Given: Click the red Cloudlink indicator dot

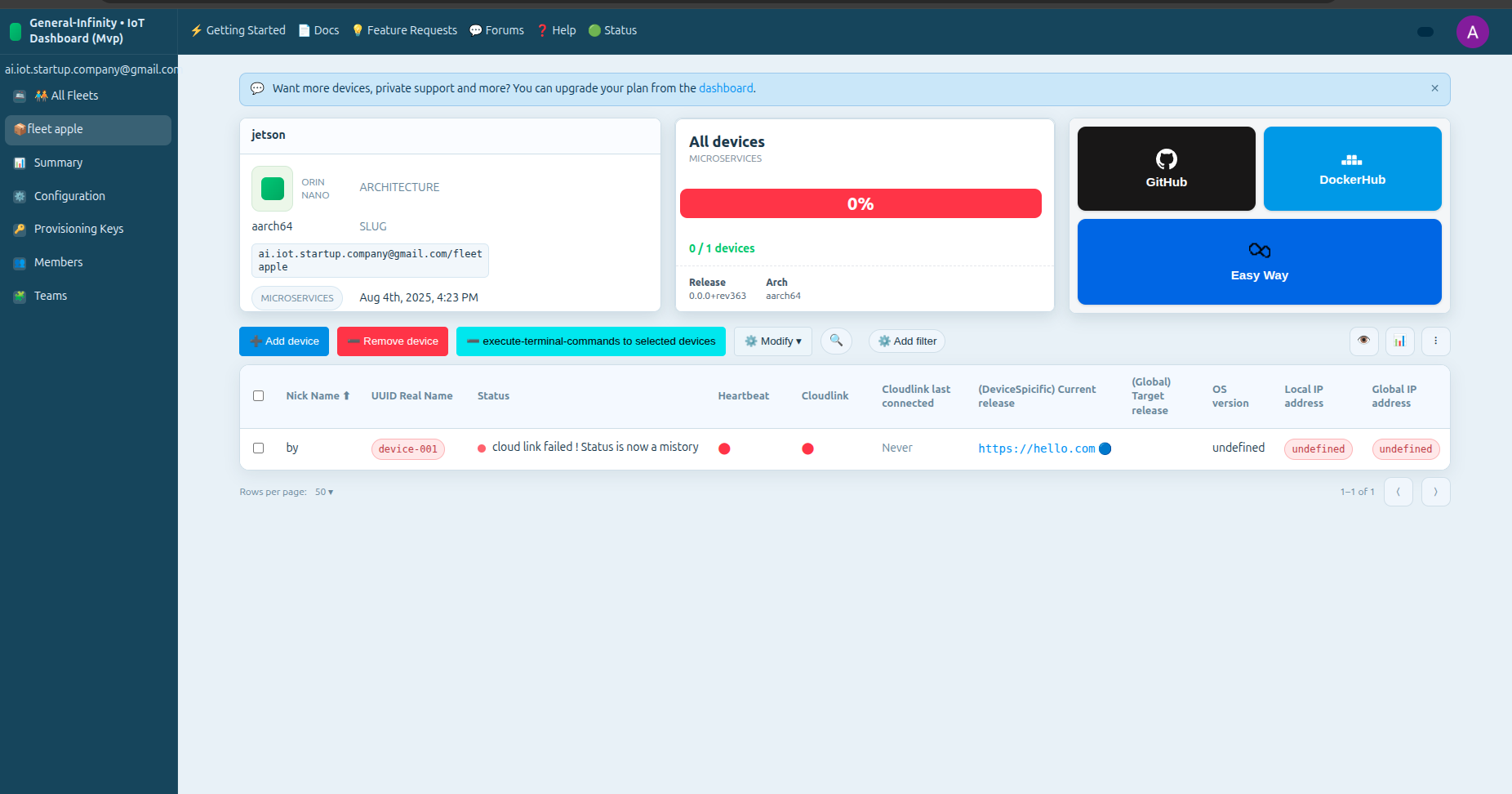Looking at the screenshot, I should (x=807, y=448).
